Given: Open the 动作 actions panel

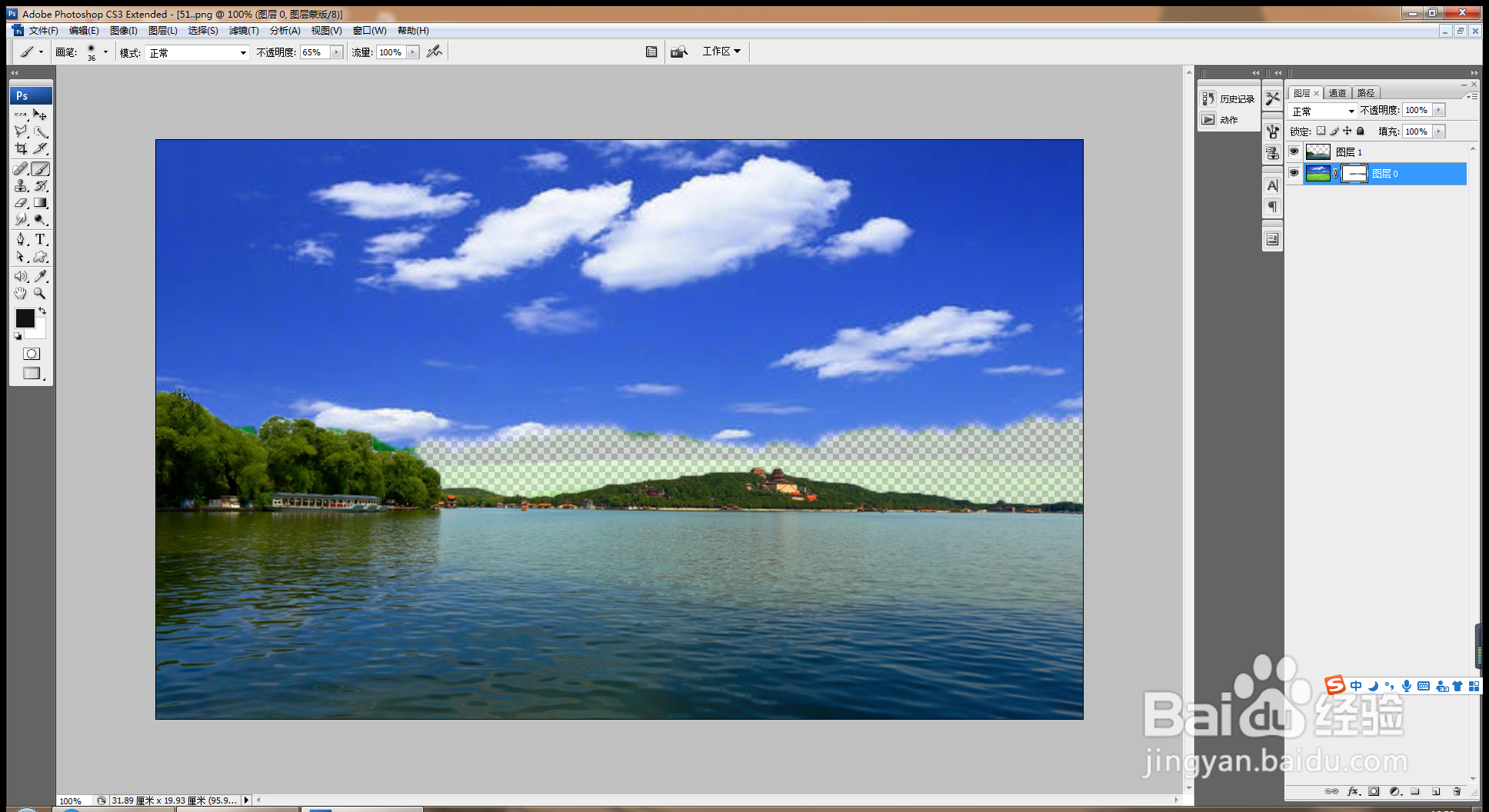Looking at the screenshot, I should pos(1221,120).
